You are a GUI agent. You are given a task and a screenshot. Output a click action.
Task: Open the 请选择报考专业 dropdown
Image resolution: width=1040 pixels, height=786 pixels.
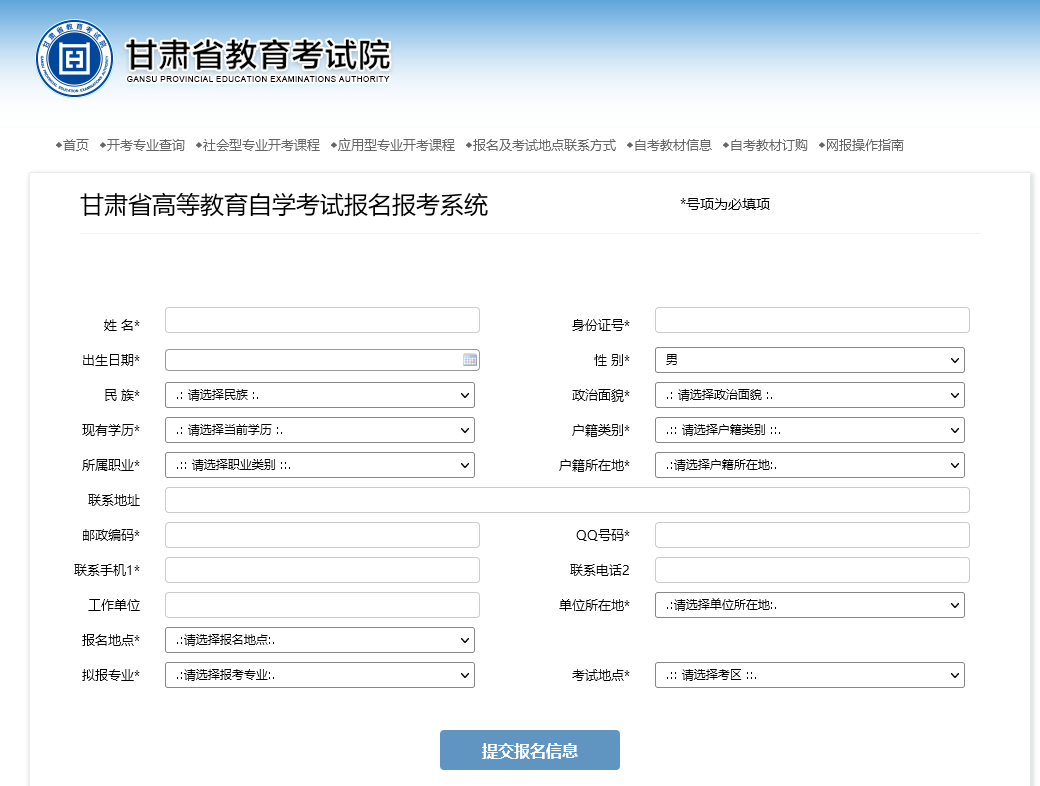(320, 675)
